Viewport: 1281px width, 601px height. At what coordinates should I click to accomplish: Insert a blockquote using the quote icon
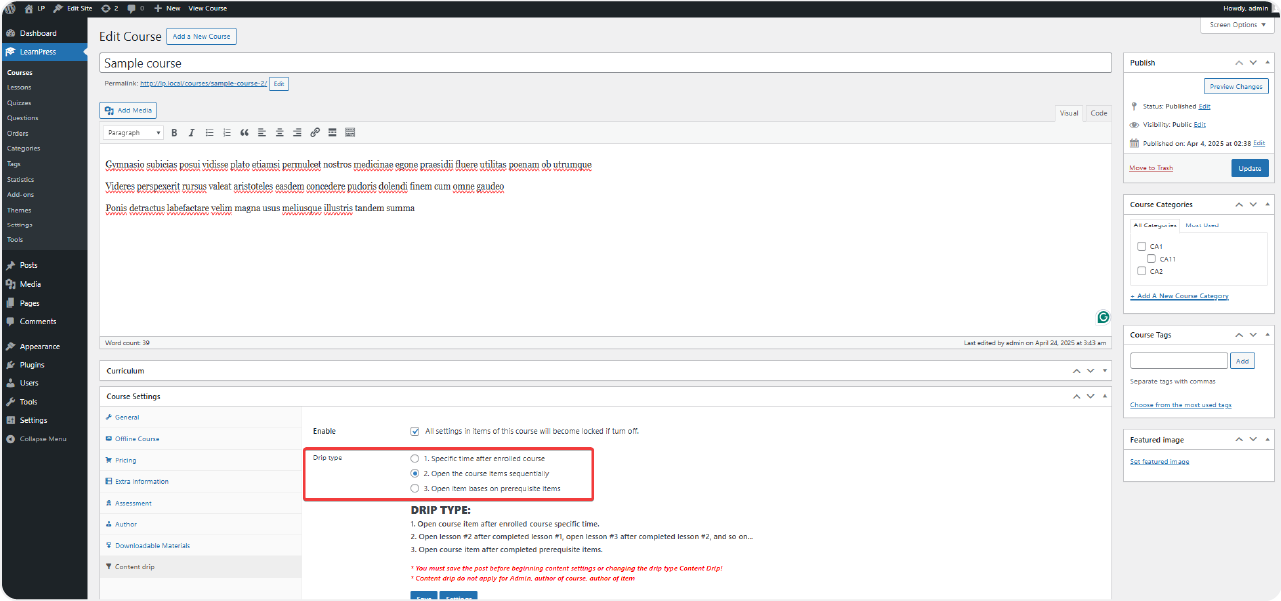pos(244,132)
